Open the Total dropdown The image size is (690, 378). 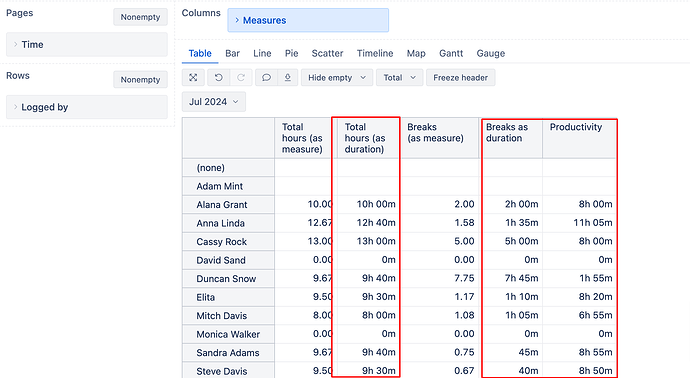coord(399,77)
